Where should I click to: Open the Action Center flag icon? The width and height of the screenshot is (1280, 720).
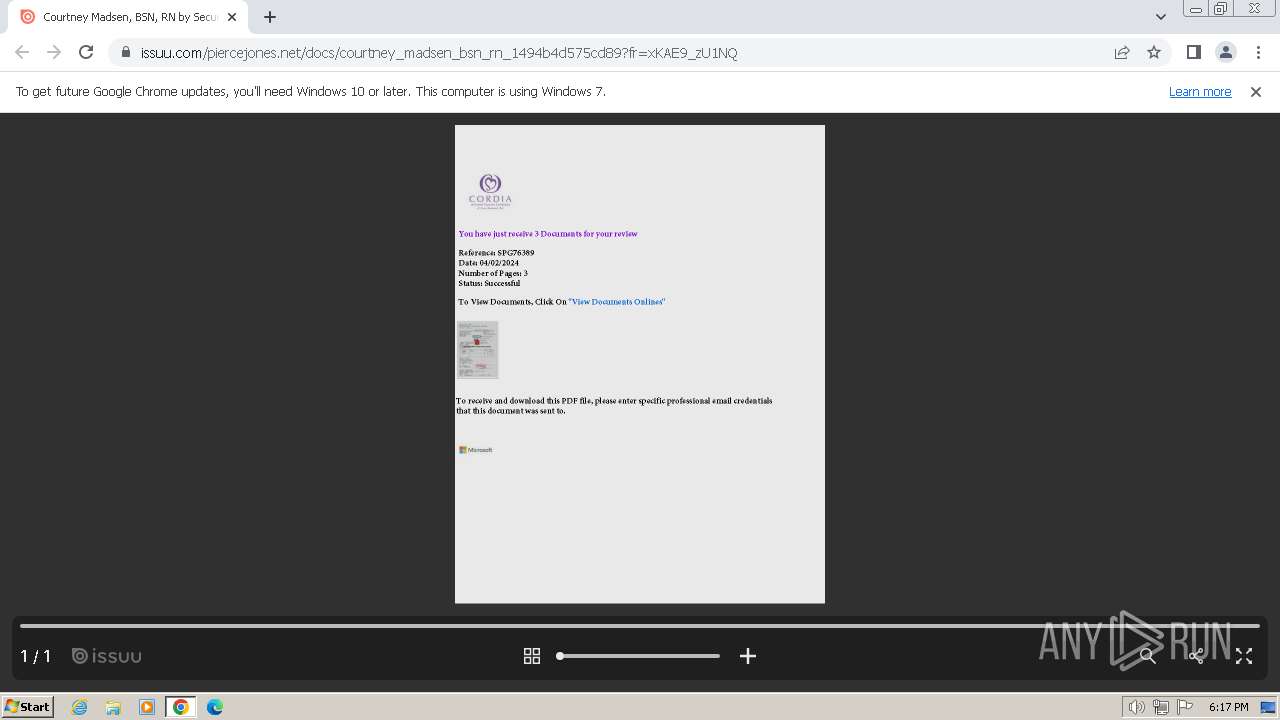1185,707
